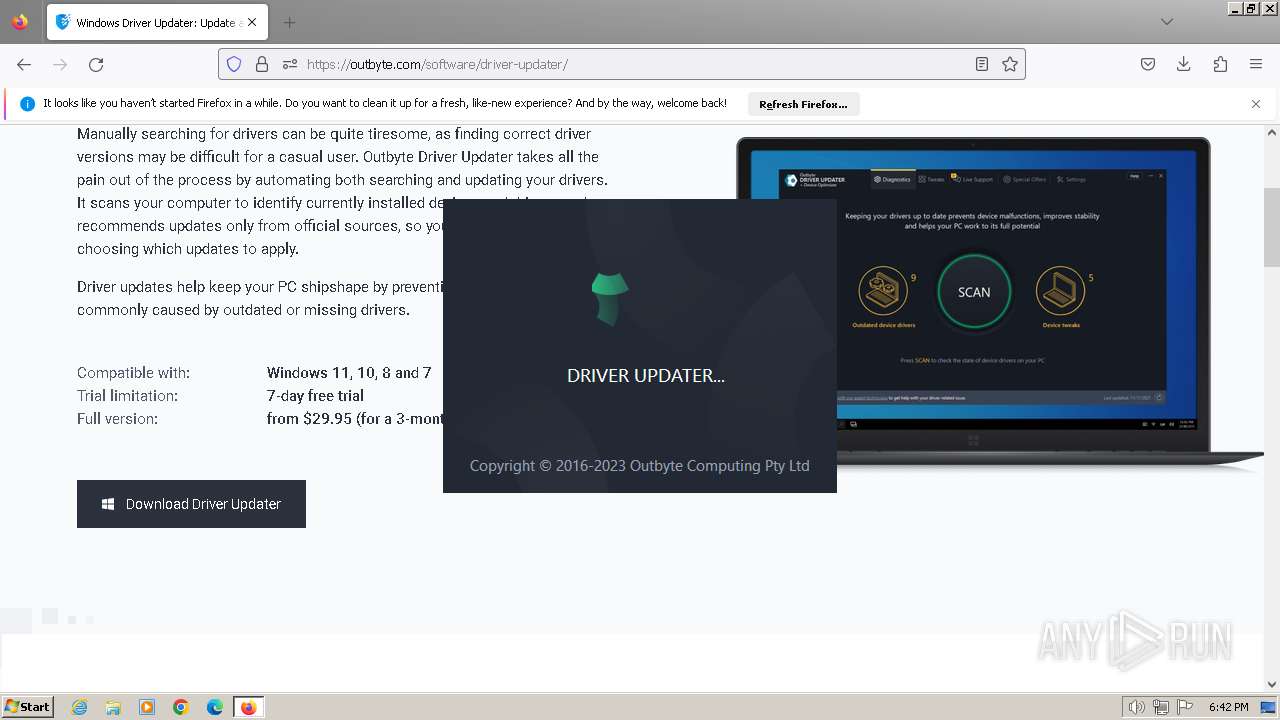Open the Firefox application menu

1256,64
